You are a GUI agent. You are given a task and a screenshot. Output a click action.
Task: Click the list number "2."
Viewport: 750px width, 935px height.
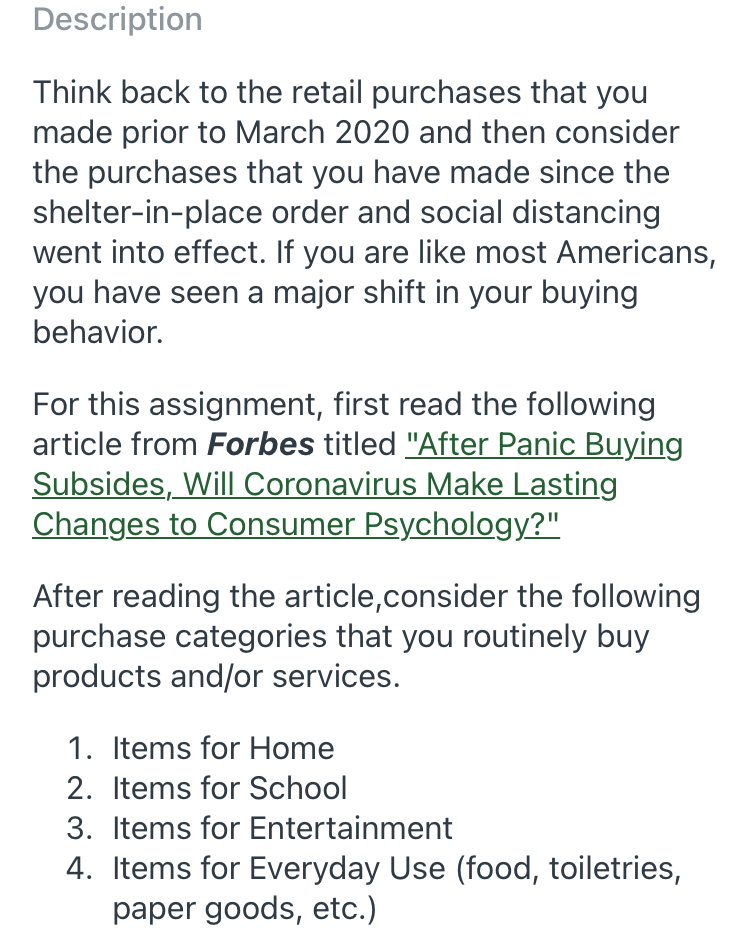pos(82,788)
